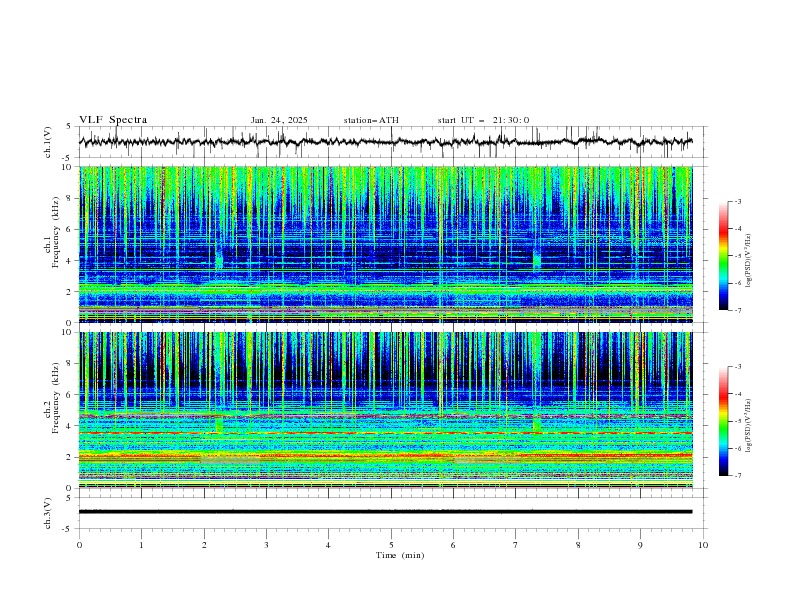Click the "VLF Spectra" plot title

pyautogui.click(x=113, y=120)
